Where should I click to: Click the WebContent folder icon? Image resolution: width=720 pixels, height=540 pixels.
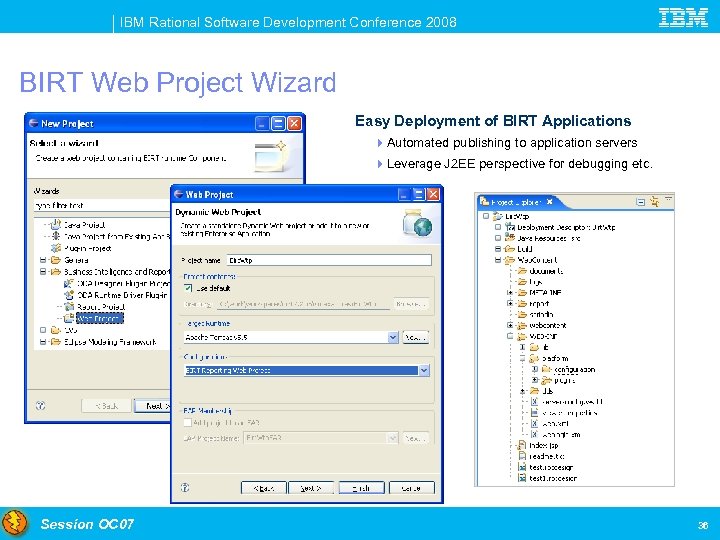510,260
